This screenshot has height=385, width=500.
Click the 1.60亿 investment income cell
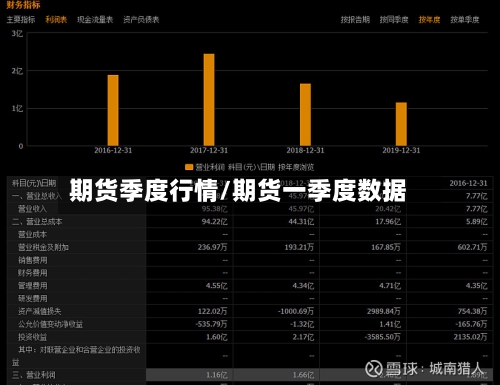(217, 337)
